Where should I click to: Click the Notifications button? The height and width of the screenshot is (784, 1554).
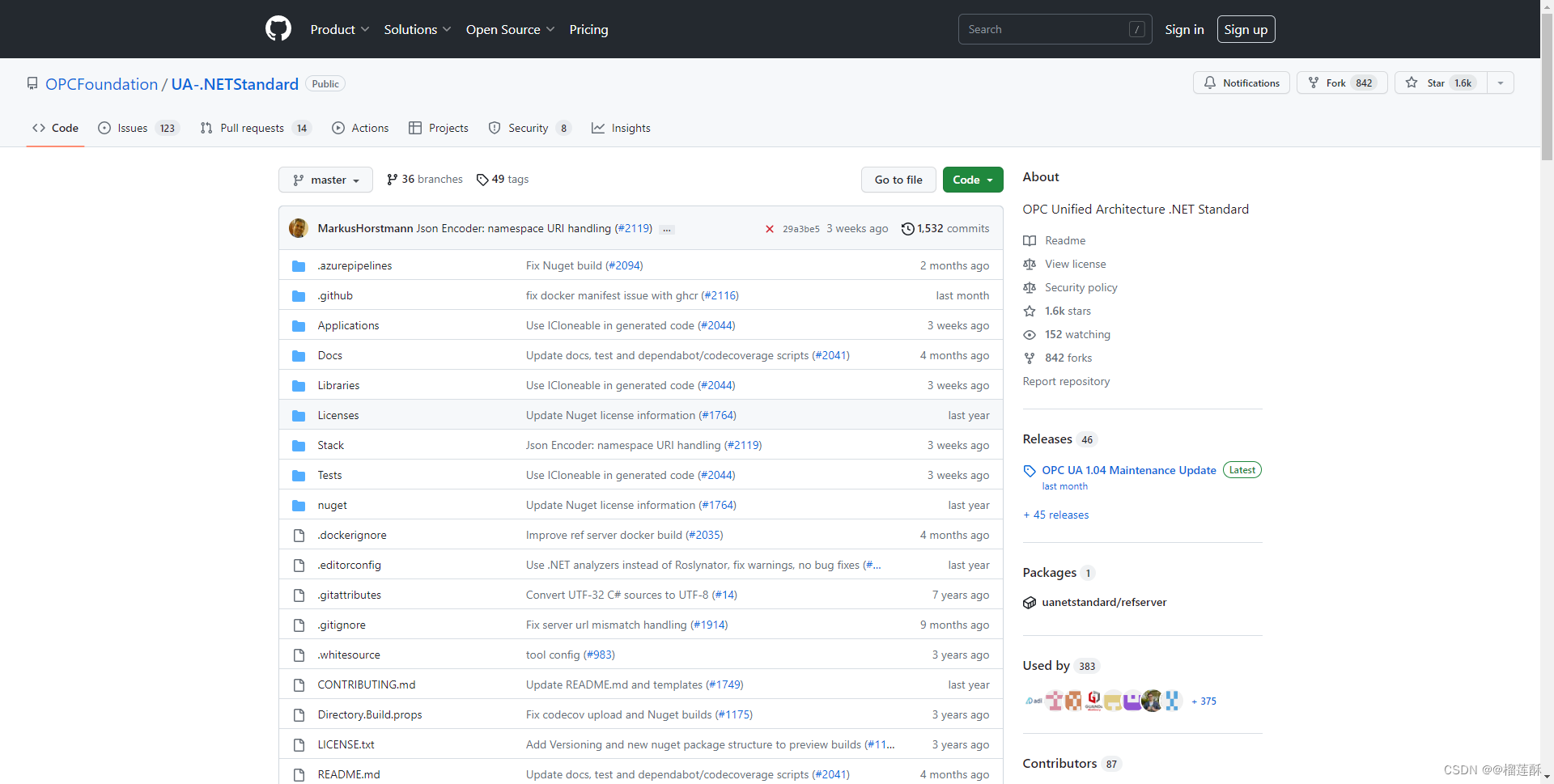pyautogui.click(x=1242, y=83)
